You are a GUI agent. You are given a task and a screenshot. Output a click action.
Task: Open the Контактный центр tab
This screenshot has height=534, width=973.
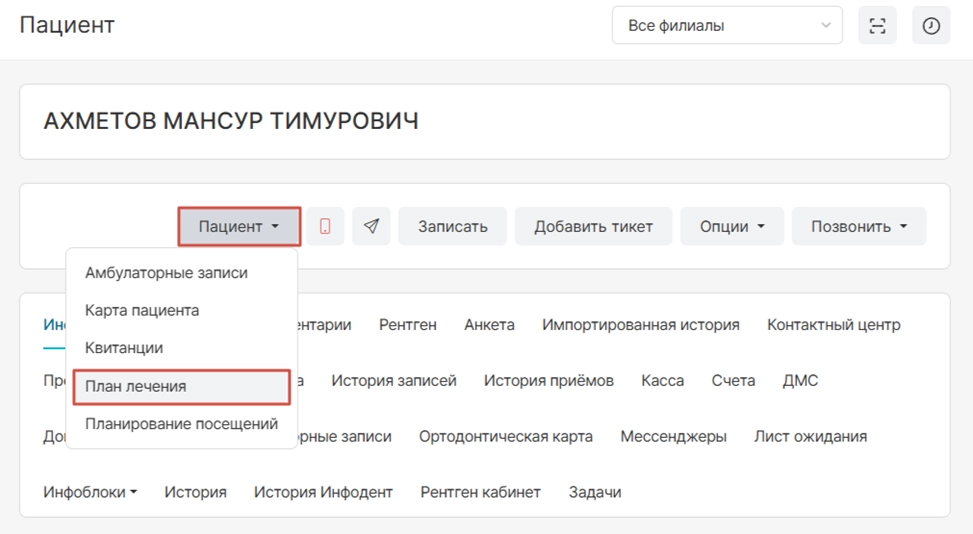tap(833, 324)
